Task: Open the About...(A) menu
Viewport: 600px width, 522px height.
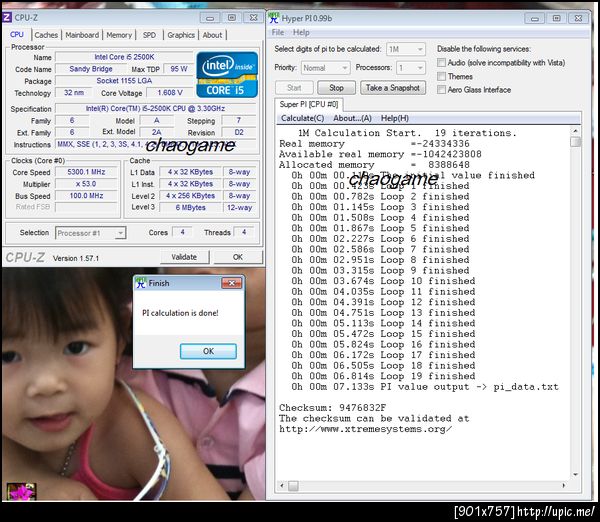Action: click(x=352, y=118)
